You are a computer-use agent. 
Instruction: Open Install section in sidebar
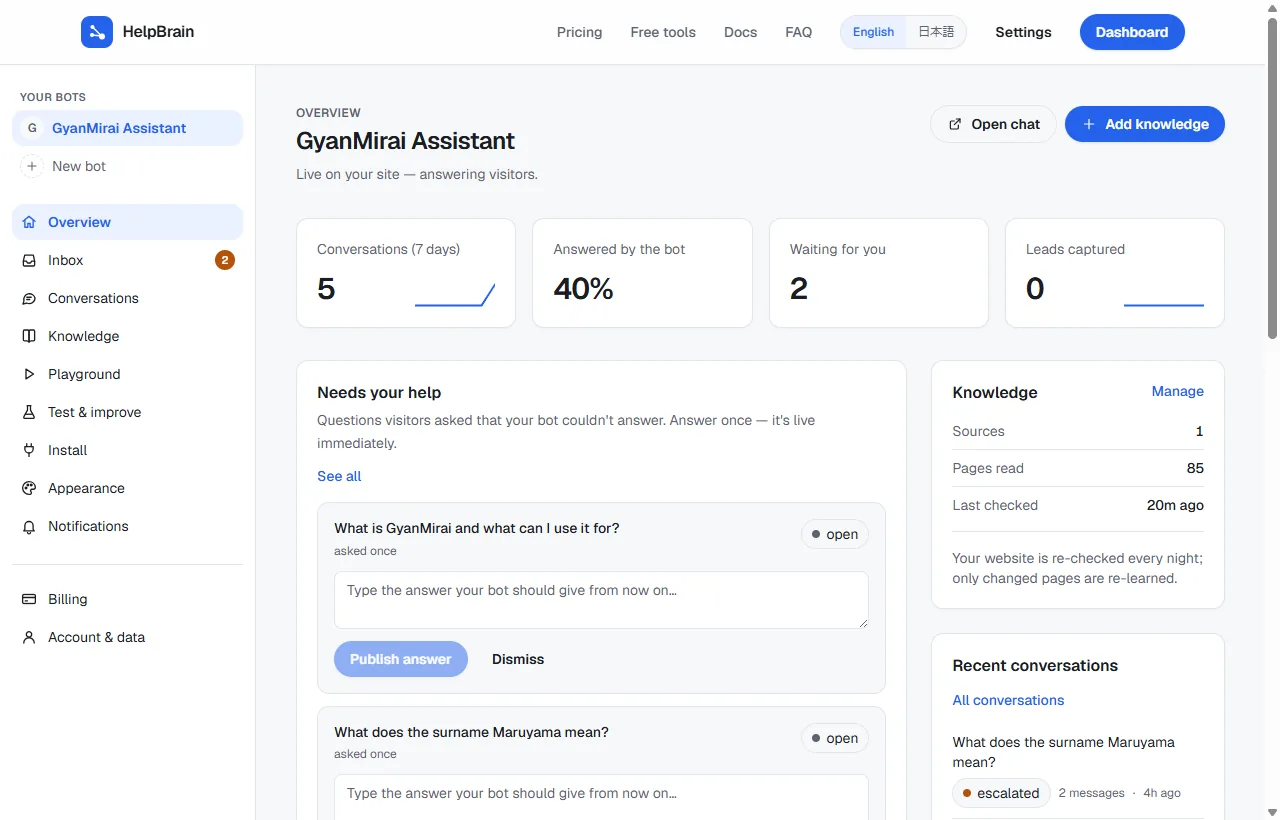[x=127, y=450]
